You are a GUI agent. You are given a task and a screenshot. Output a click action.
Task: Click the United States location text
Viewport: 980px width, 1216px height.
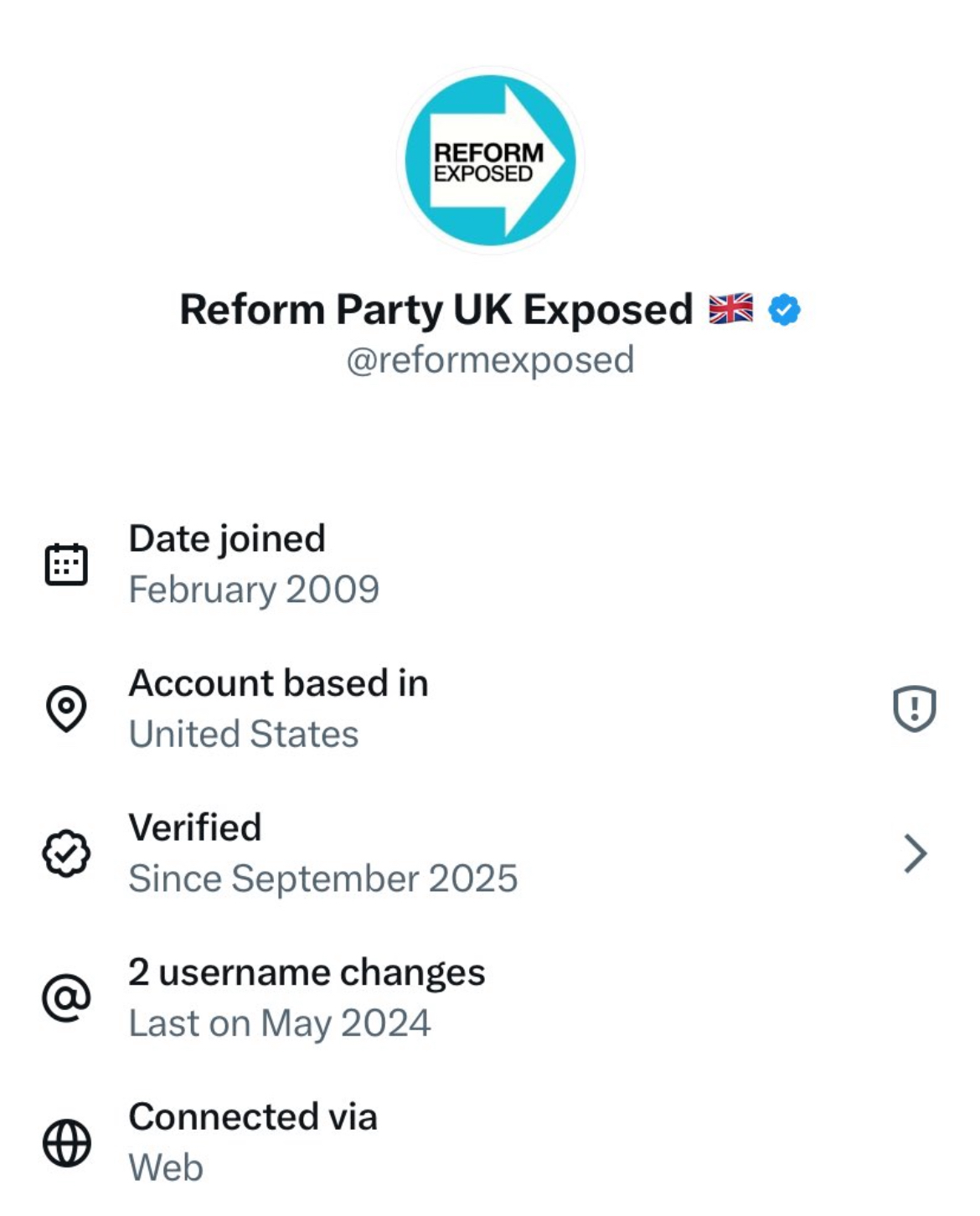tap(244, 734)
